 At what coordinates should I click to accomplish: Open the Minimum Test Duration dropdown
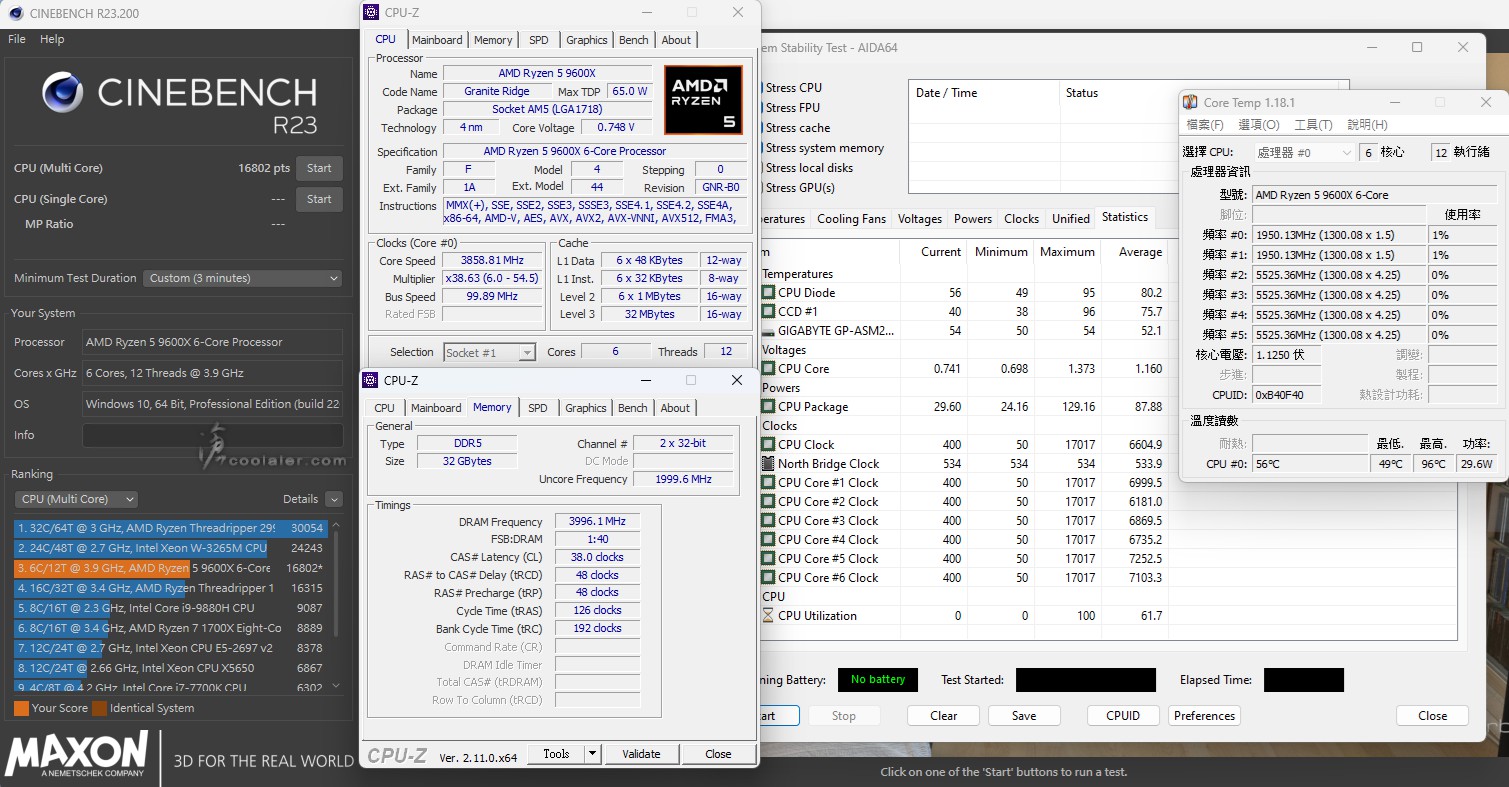243,278
